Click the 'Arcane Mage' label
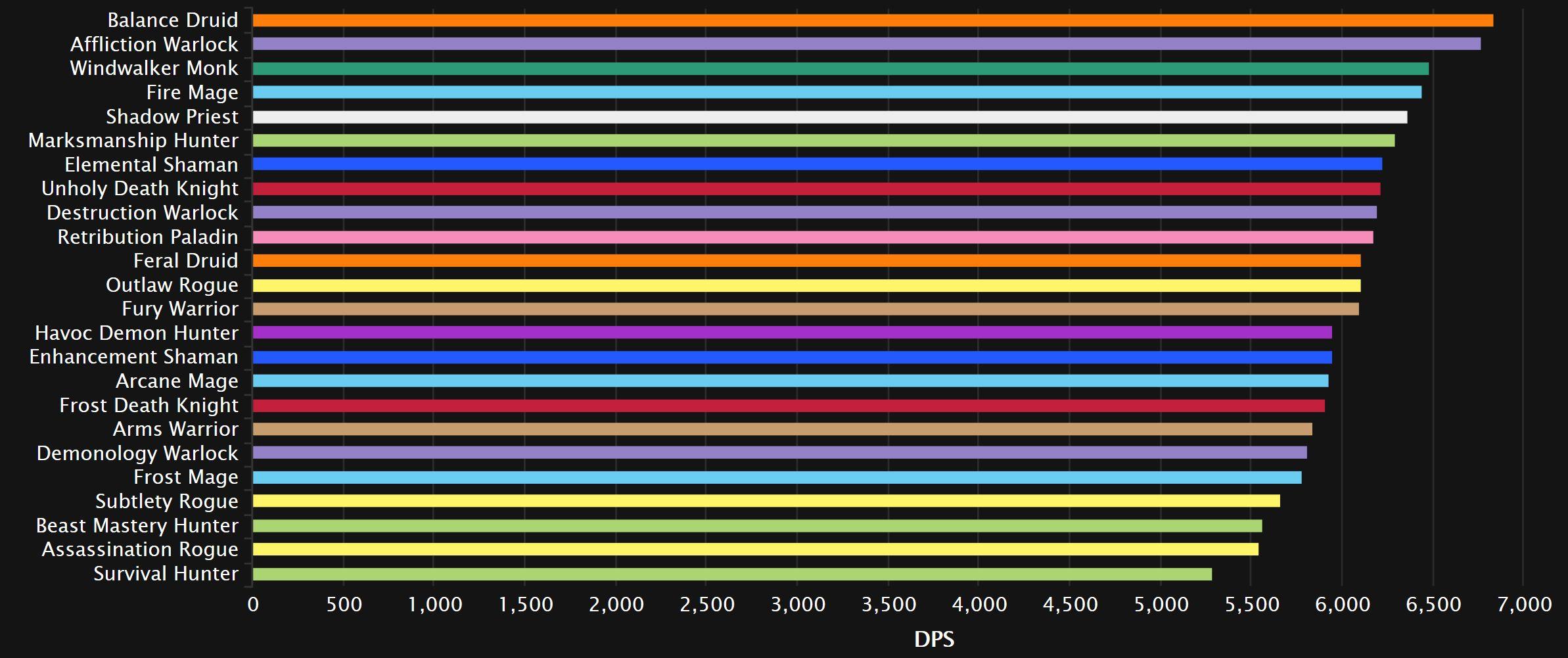 177,381
